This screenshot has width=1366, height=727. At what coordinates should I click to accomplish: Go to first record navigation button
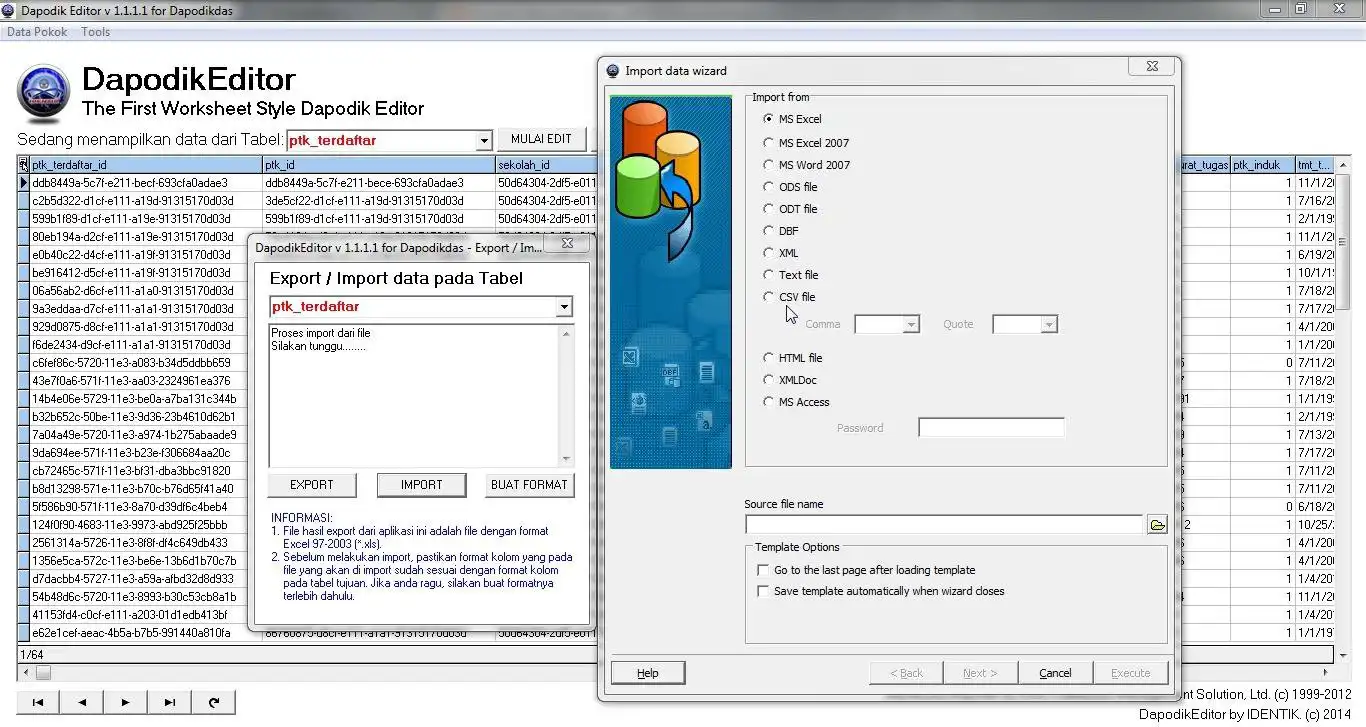tap(38, 703)
